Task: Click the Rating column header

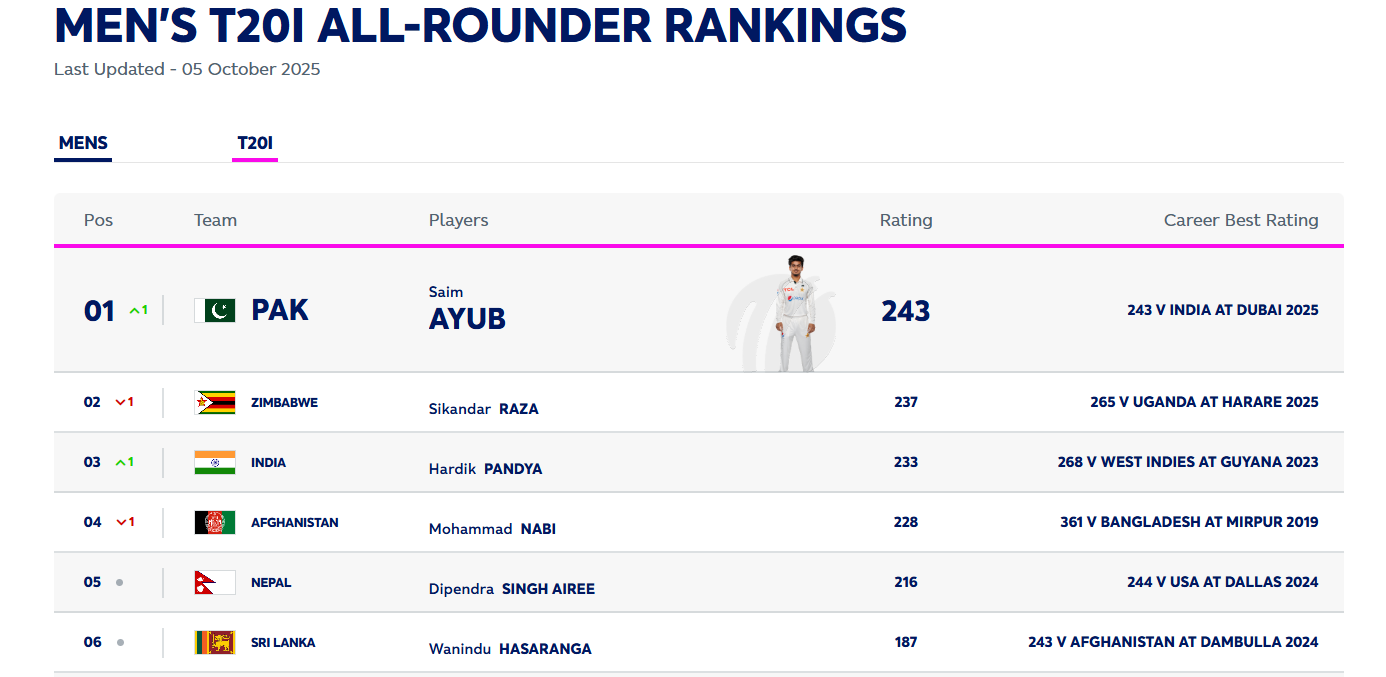Action: click(906, 220)
